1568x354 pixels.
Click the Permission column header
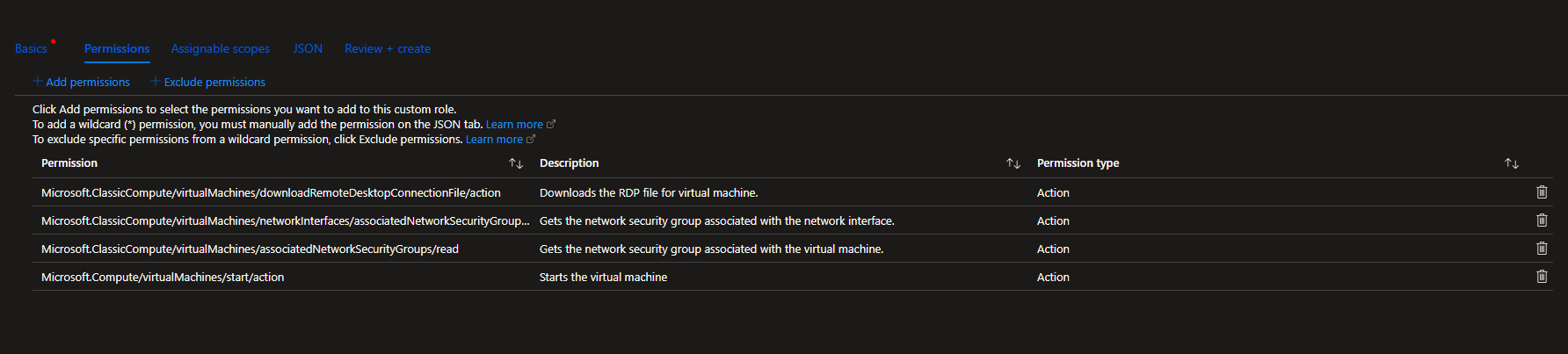tap(69, 163)
